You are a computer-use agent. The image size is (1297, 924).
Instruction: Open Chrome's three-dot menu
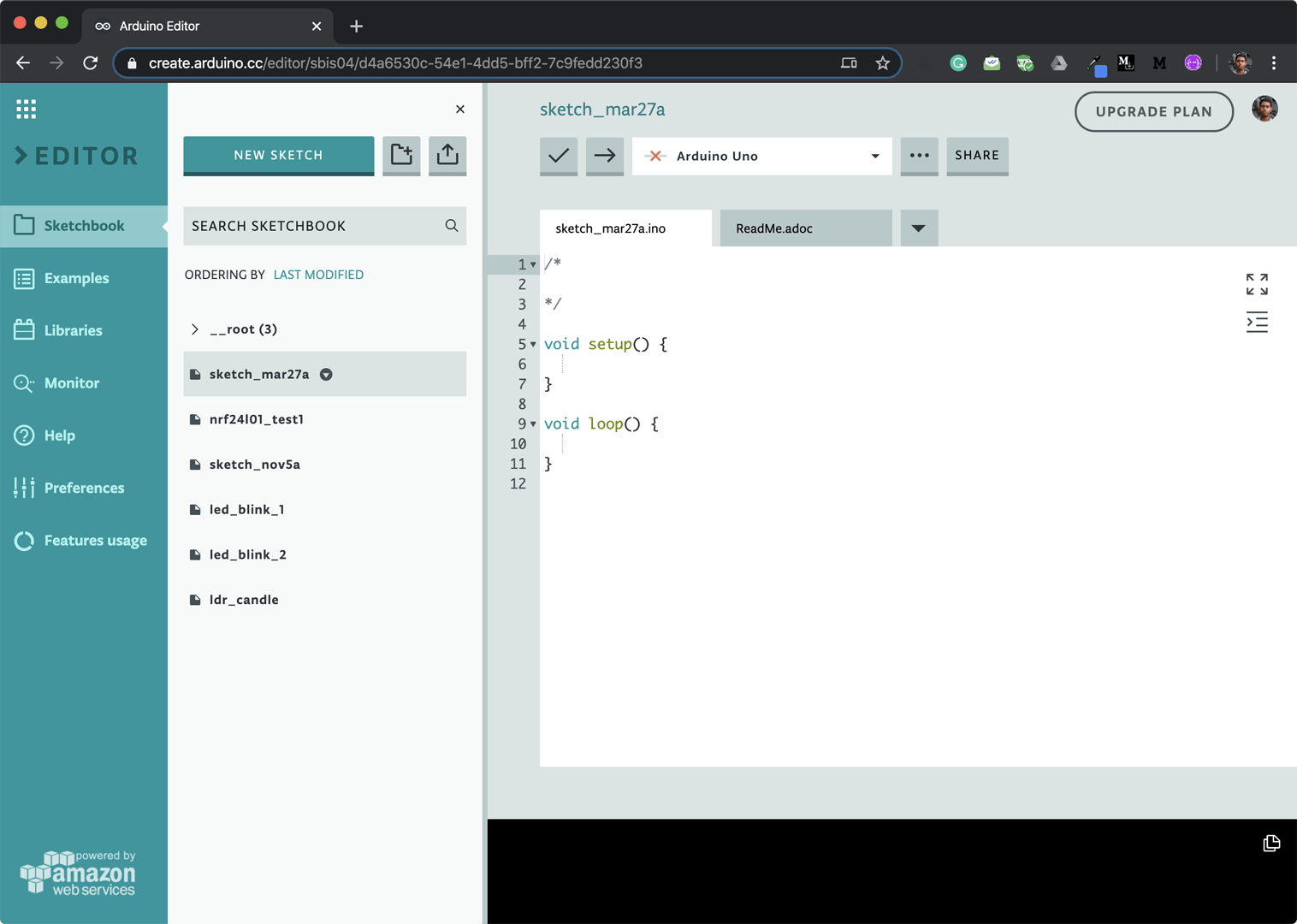pos(1274,62)
